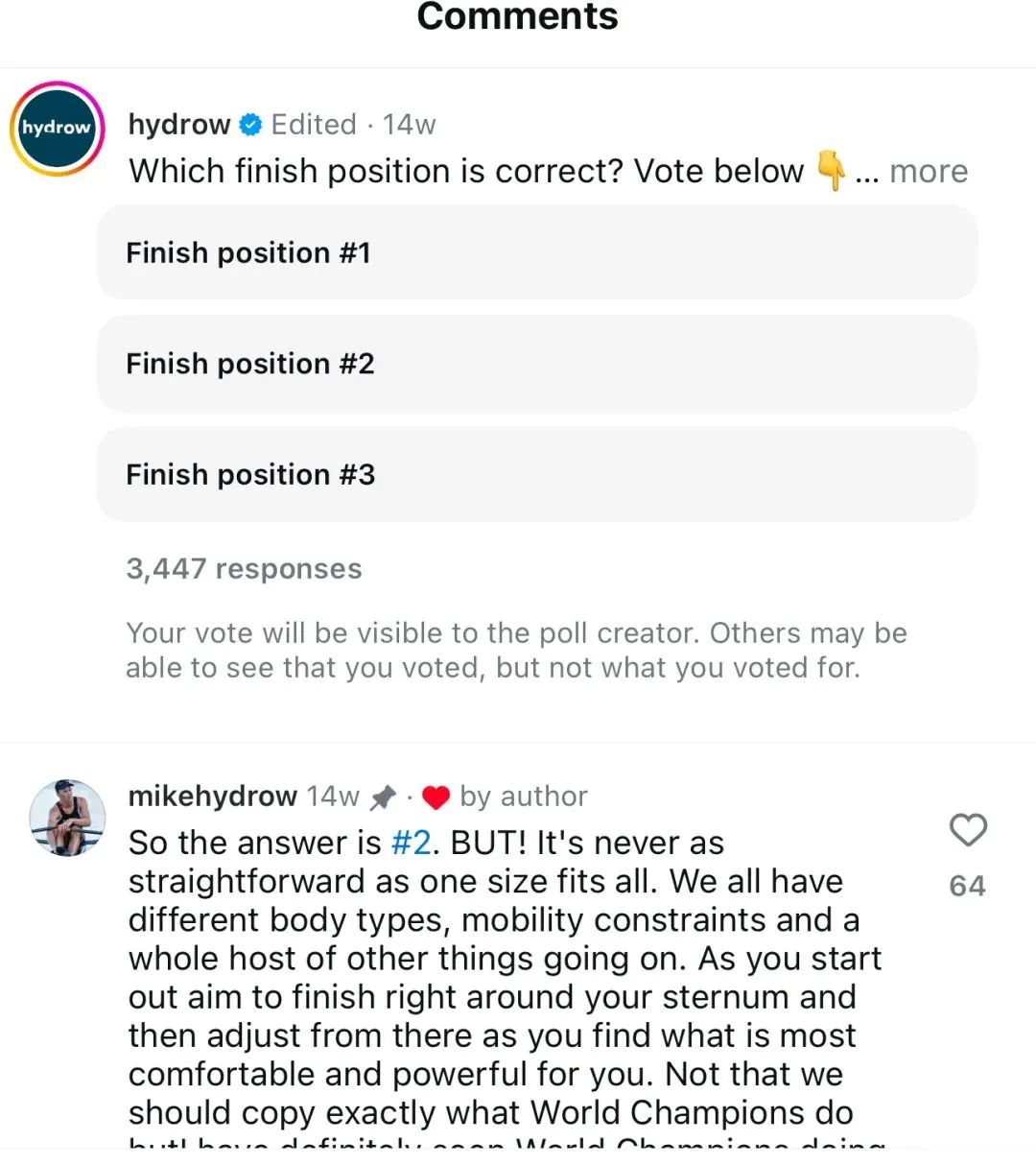Viewport: 1036px width, 1165px height.
Task: Open the hydrow profile picture
Action: pyautogui.click(x=57, y=129)
